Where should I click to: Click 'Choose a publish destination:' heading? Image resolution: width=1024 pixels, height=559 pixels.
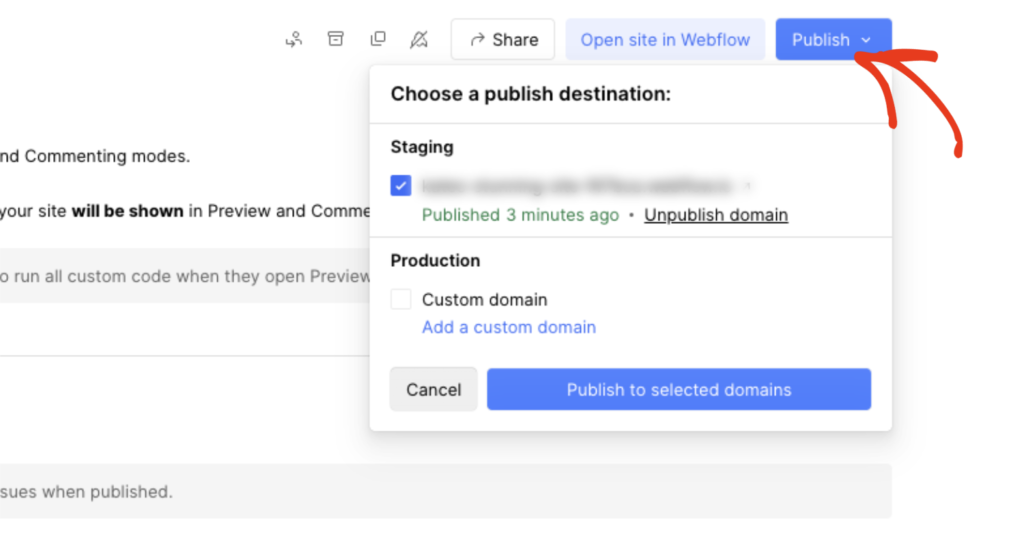pos(530,94)
